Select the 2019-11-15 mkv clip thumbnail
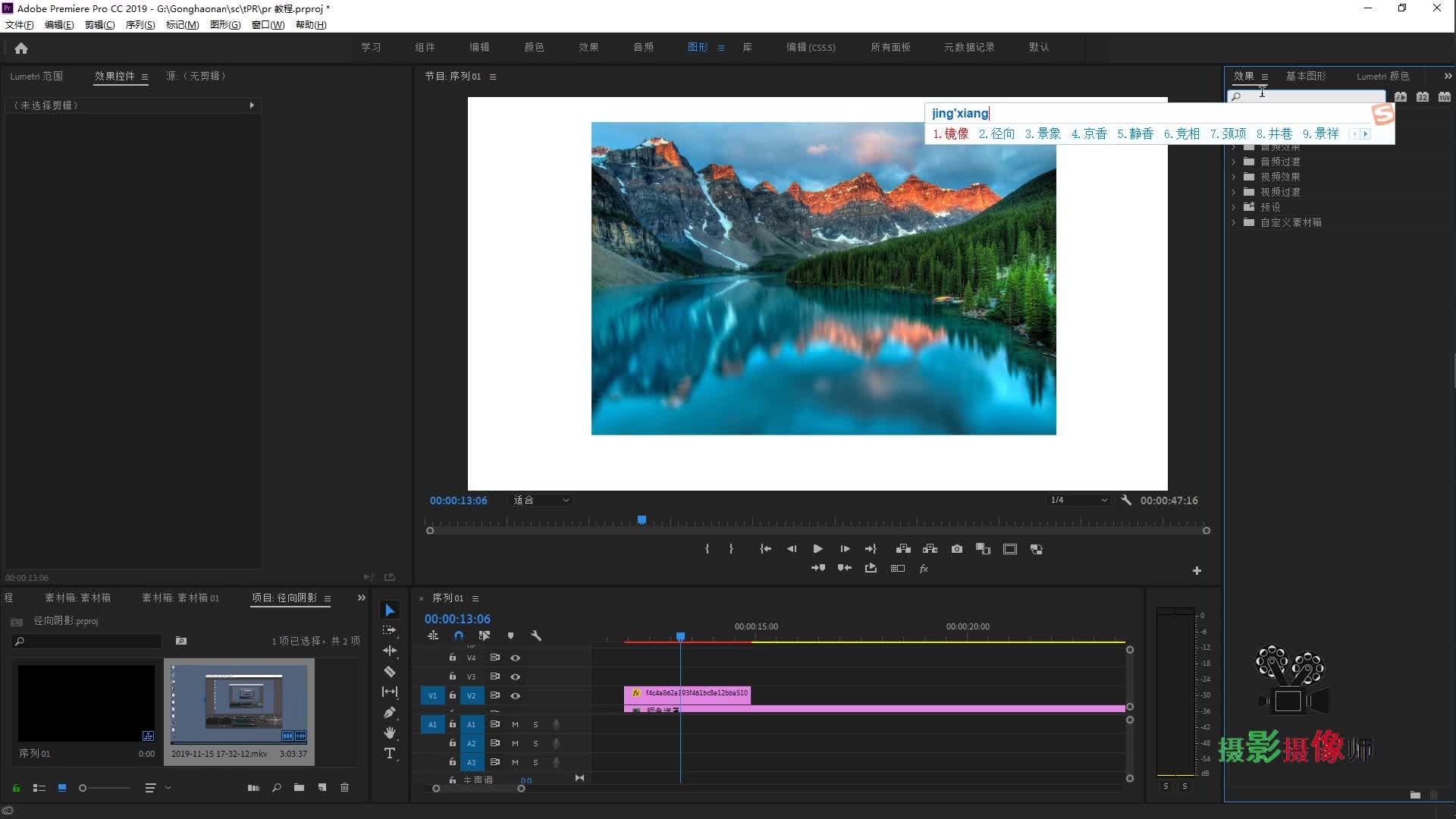The width and height of the screenshot is (1456, 819). pyautogui.click(x=239, y=702)
